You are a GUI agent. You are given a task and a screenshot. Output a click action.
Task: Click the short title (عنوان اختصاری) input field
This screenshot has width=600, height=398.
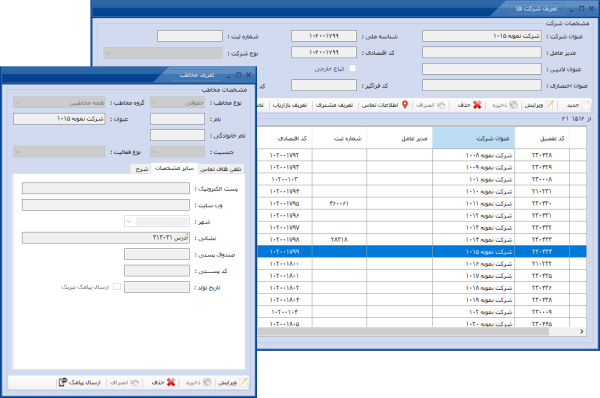point(482,85)
